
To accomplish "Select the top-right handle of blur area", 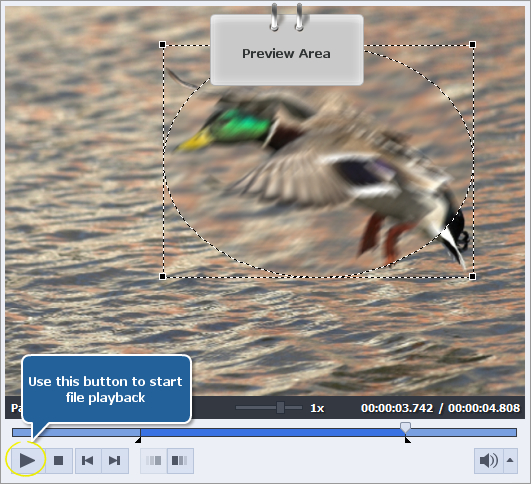I will 472,44.
